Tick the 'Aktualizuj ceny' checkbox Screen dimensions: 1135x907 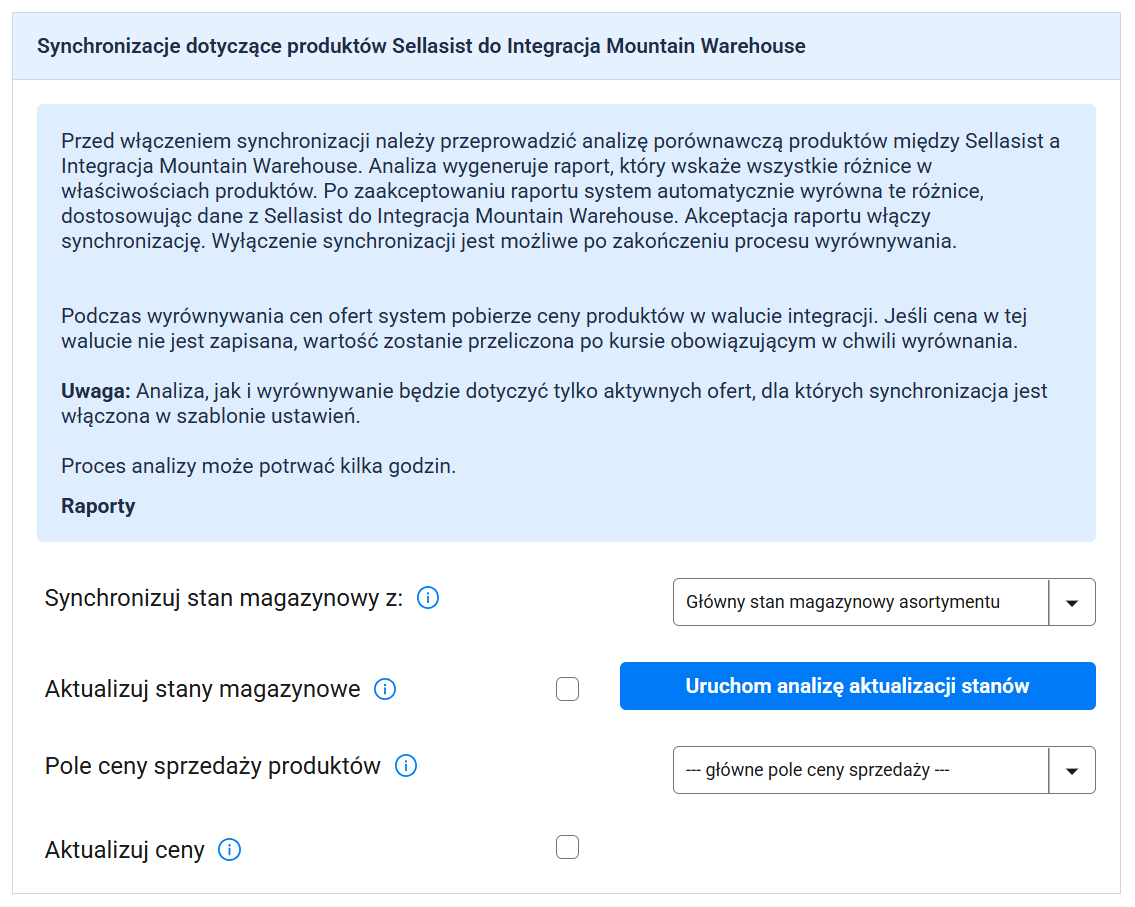(567, 848)
